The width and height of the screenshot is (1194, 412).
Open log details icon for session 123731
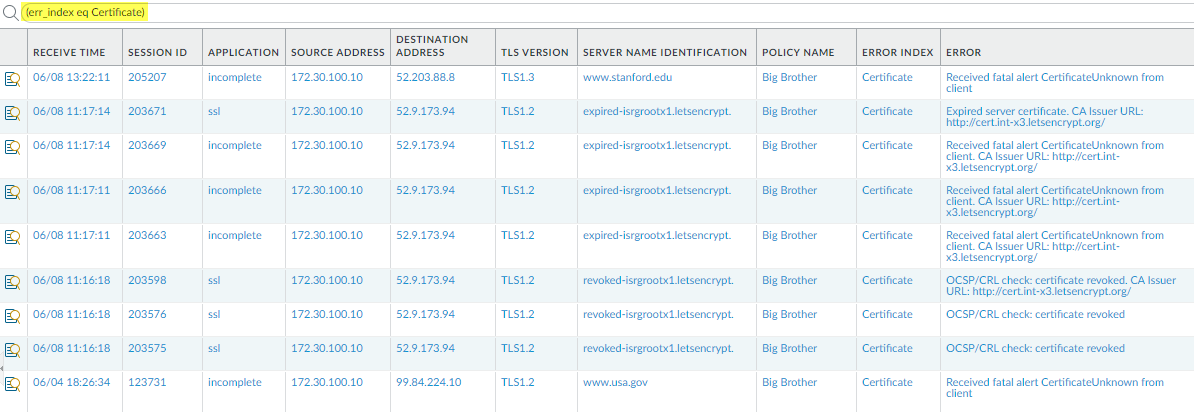click(12, 383)
